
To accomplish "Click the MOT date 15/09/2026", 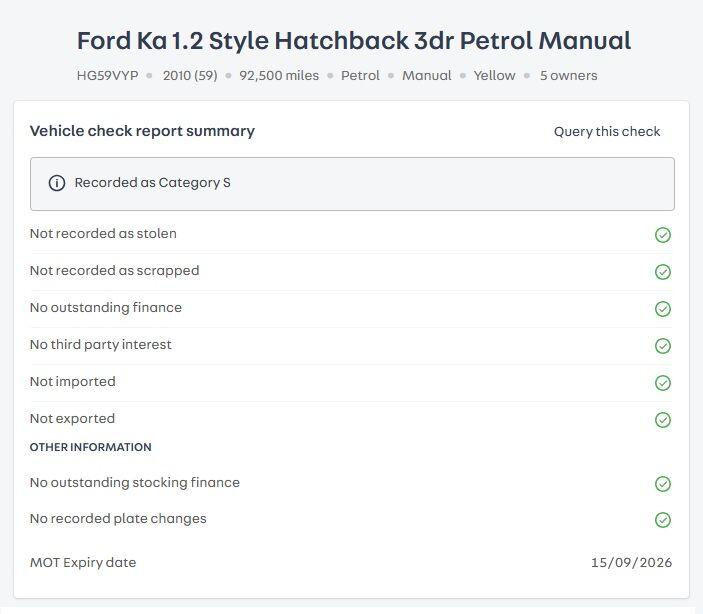I will [631, 563].
